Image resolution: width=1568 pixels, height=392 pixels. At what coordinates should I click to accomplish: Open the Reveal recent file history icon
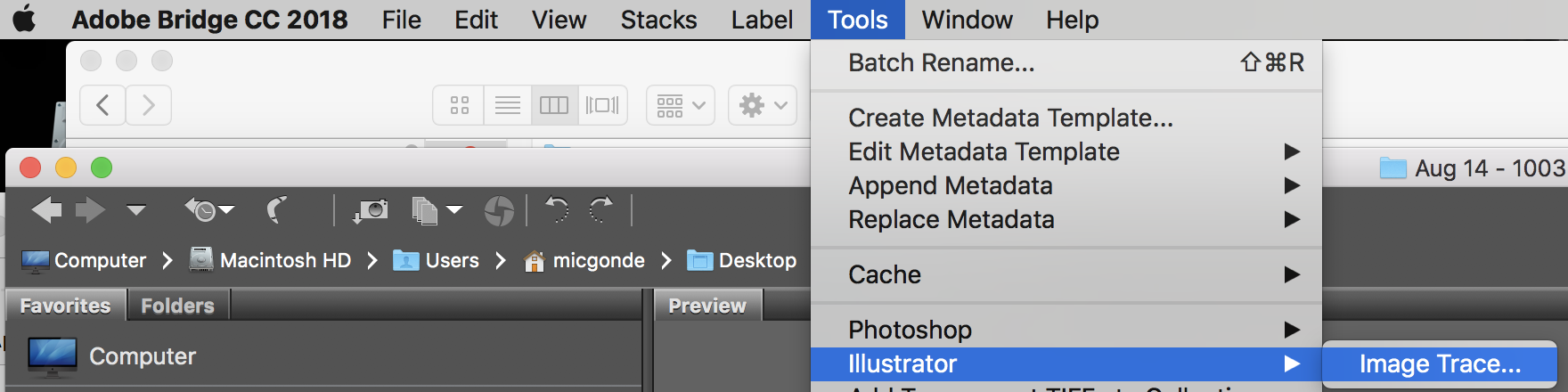208,211
